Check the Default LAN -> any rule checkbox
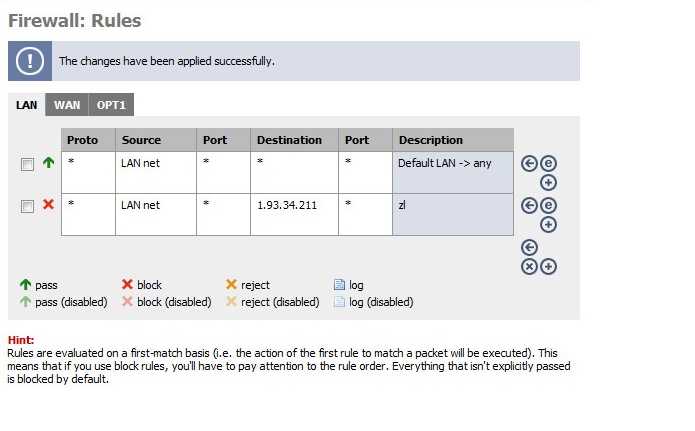695x431 pixels. [27, 165]
